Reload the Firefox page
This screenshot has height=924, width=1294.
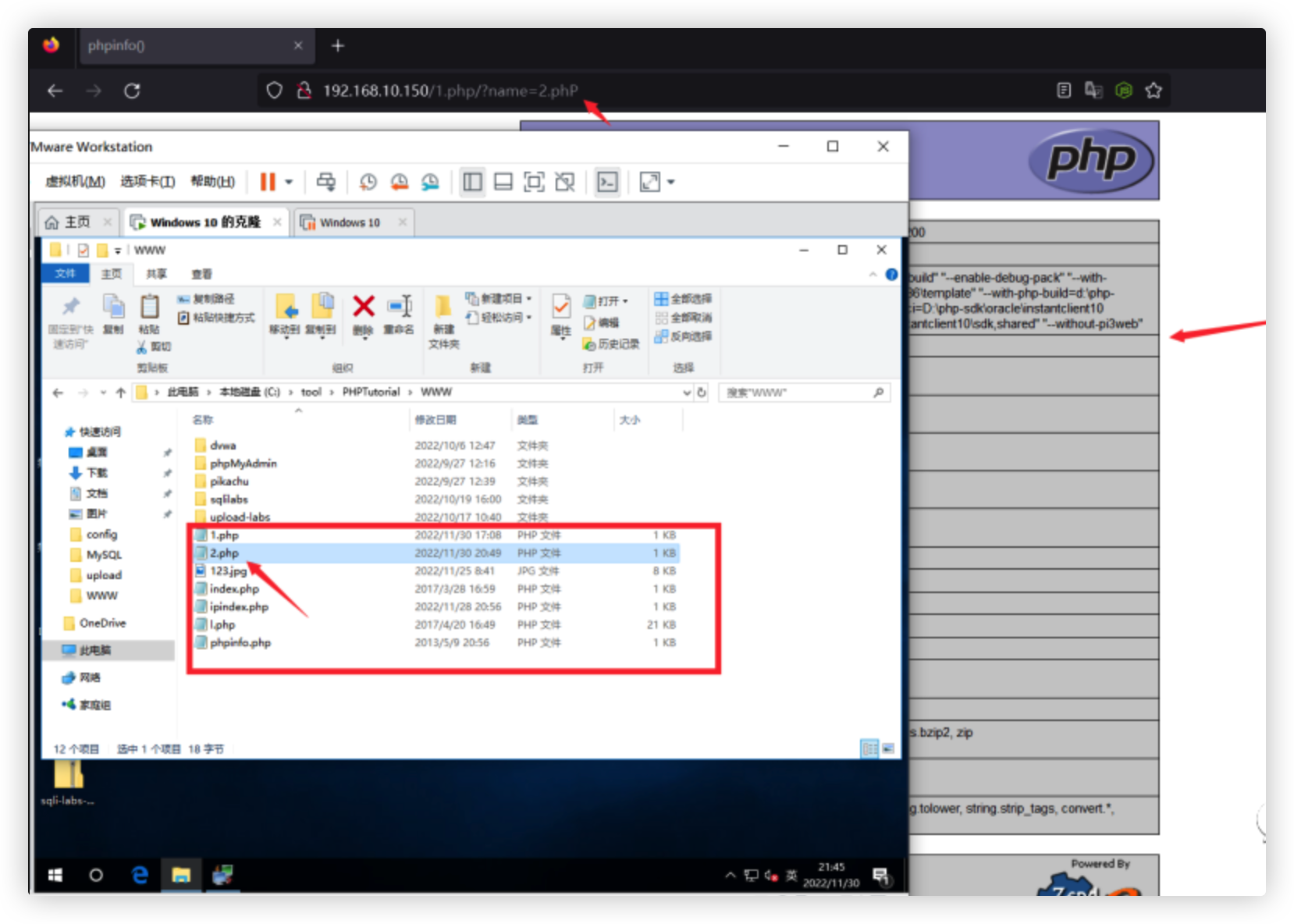[132, 91]
